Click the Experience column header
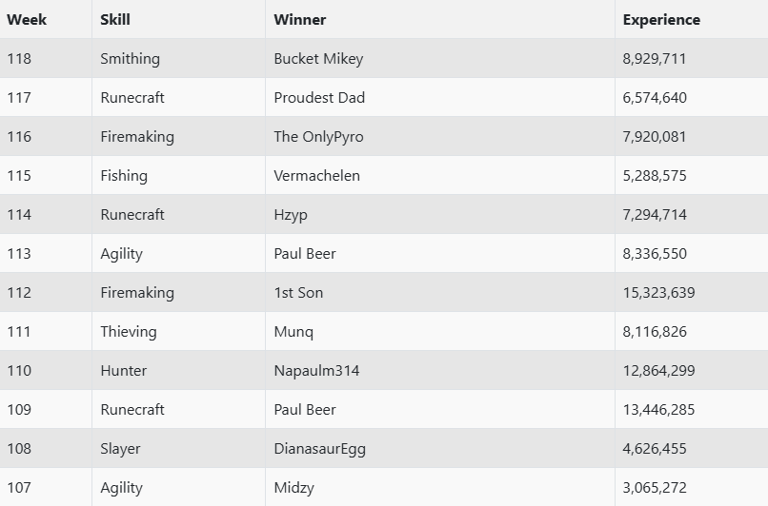Viewport: 768px width, 506px height. point(661,19)
